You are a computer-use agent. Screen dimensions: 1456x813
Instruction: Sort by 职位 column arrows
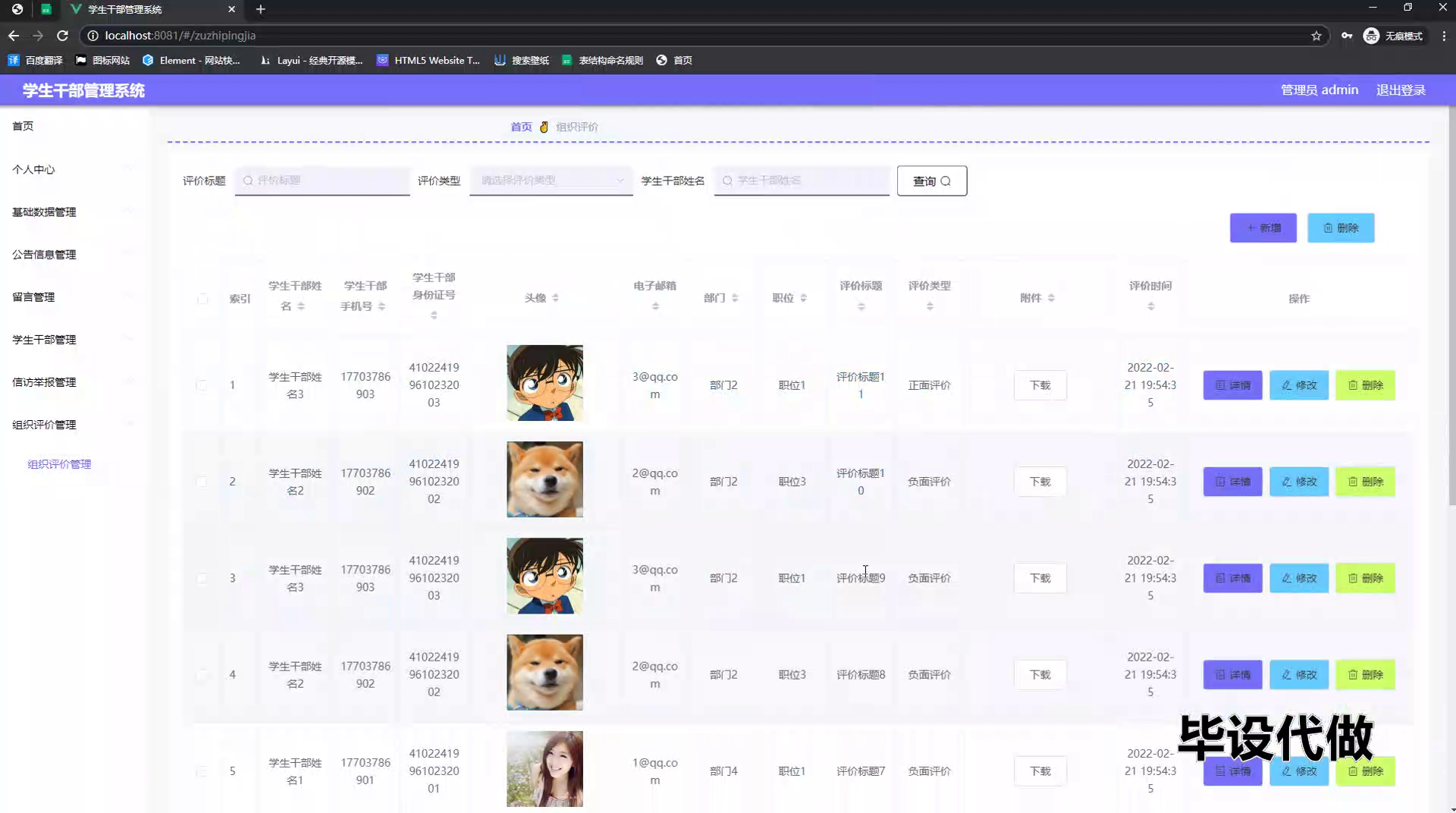click(x=803, y=298)
